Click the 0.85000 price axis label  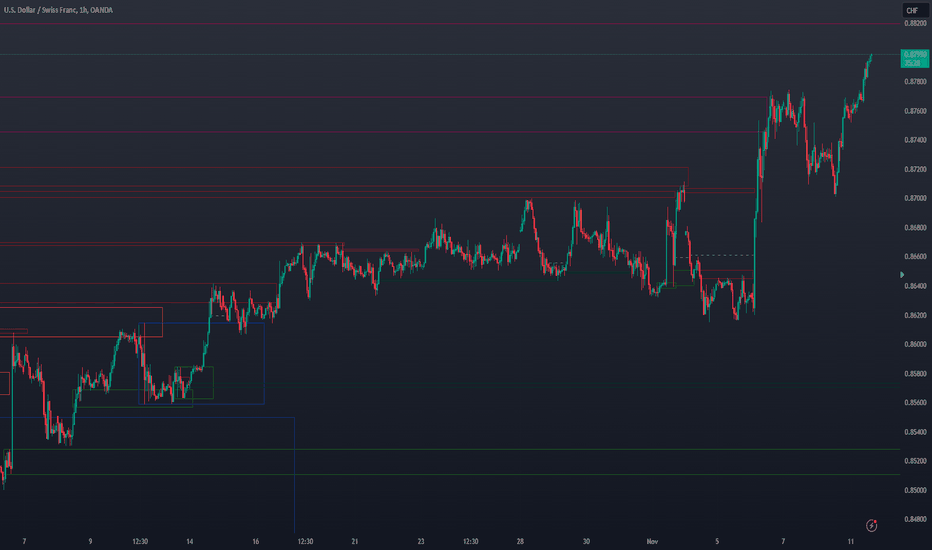click(915, 491)
